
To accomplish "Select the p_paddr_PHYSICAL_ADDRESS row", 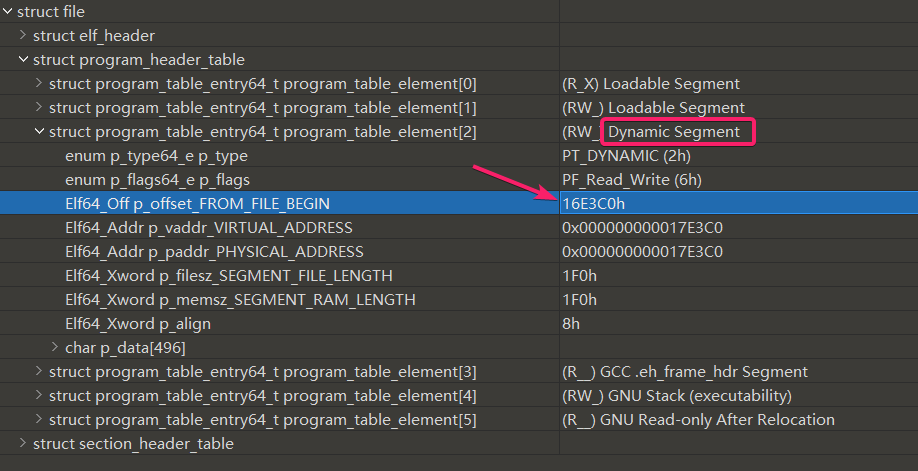I will (214, 252).
